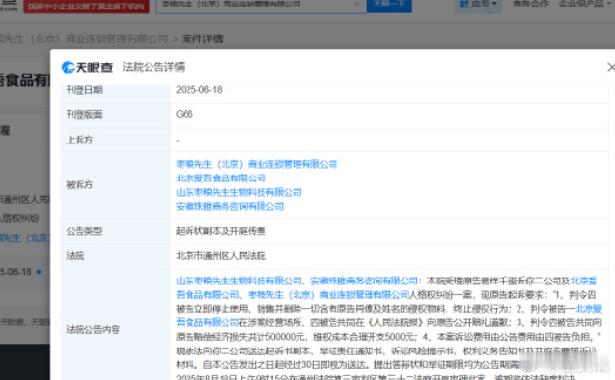Click the 被诉方 row label
This screenshot has width=615, height=380.
pos(80,185)
